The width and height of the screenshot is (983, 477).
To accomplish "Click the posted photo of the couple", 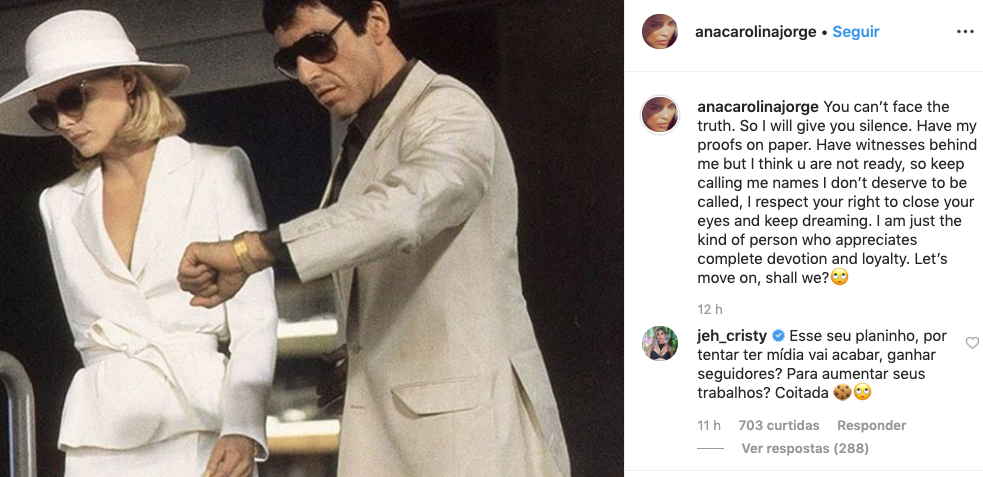I will pyautogui.click(x=312, y=238).
